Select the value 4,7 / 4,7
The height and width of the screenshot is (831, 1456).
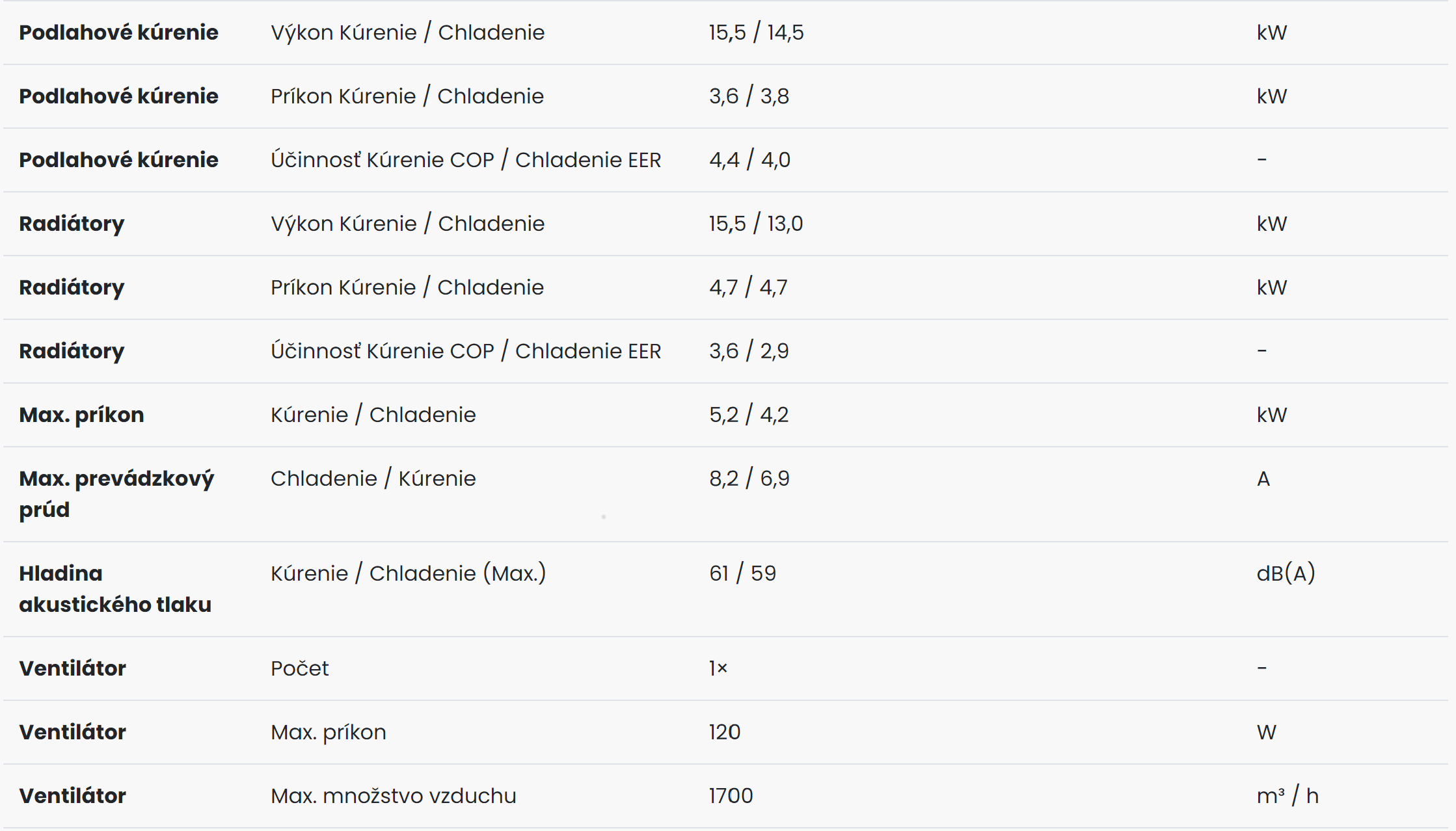(748, 287)
